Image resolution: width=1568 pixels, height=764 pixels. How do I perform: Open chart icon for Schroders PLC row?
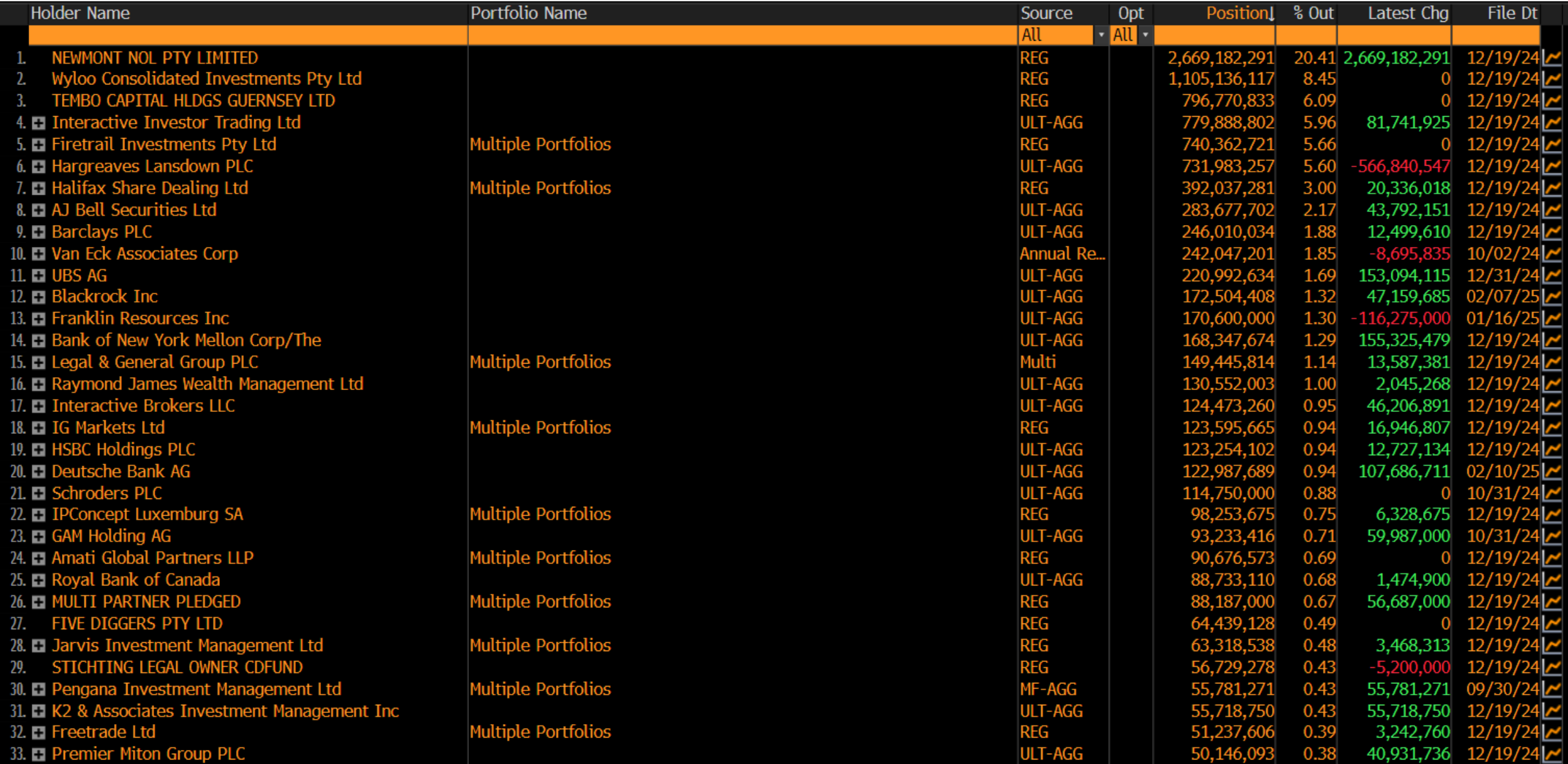click(x=1552, y=494)
